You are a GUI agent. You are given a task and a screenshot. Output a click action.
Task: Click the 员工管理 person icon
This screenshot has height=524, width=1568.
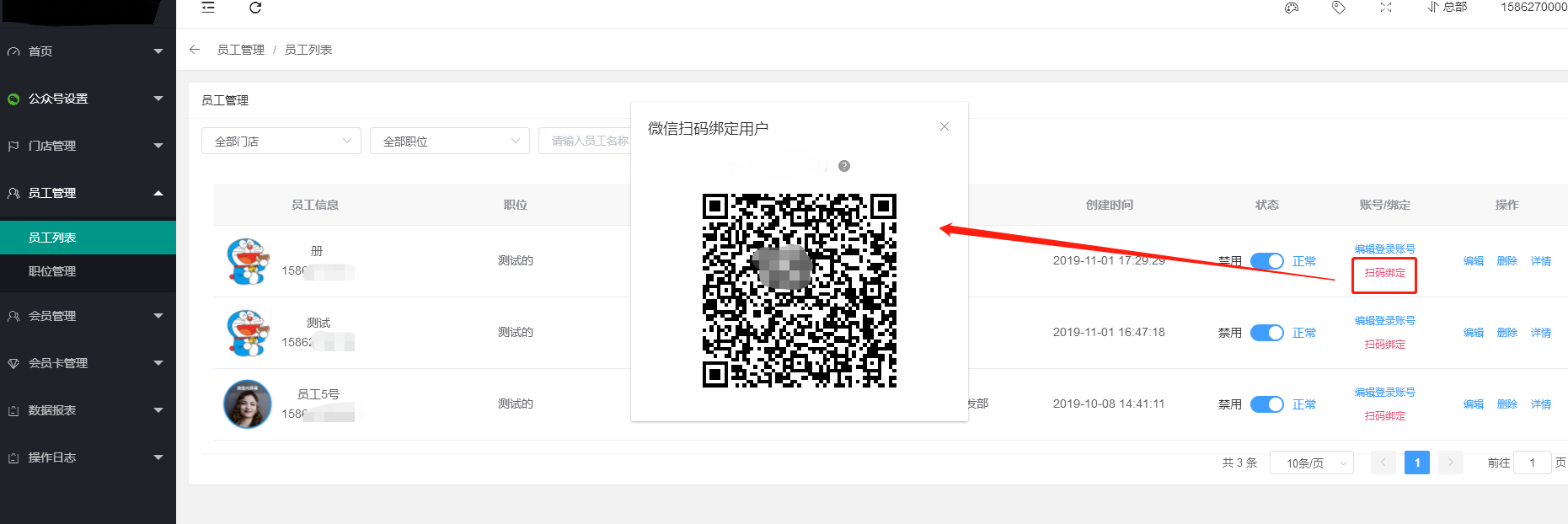[13, 193]
